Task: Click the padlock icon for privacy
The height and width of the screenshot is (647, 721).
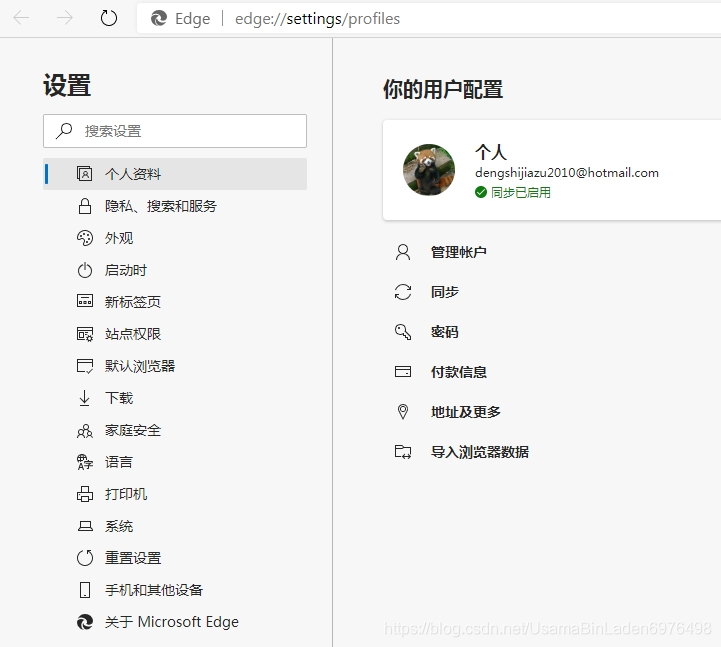Action: [x=85, y=206]
